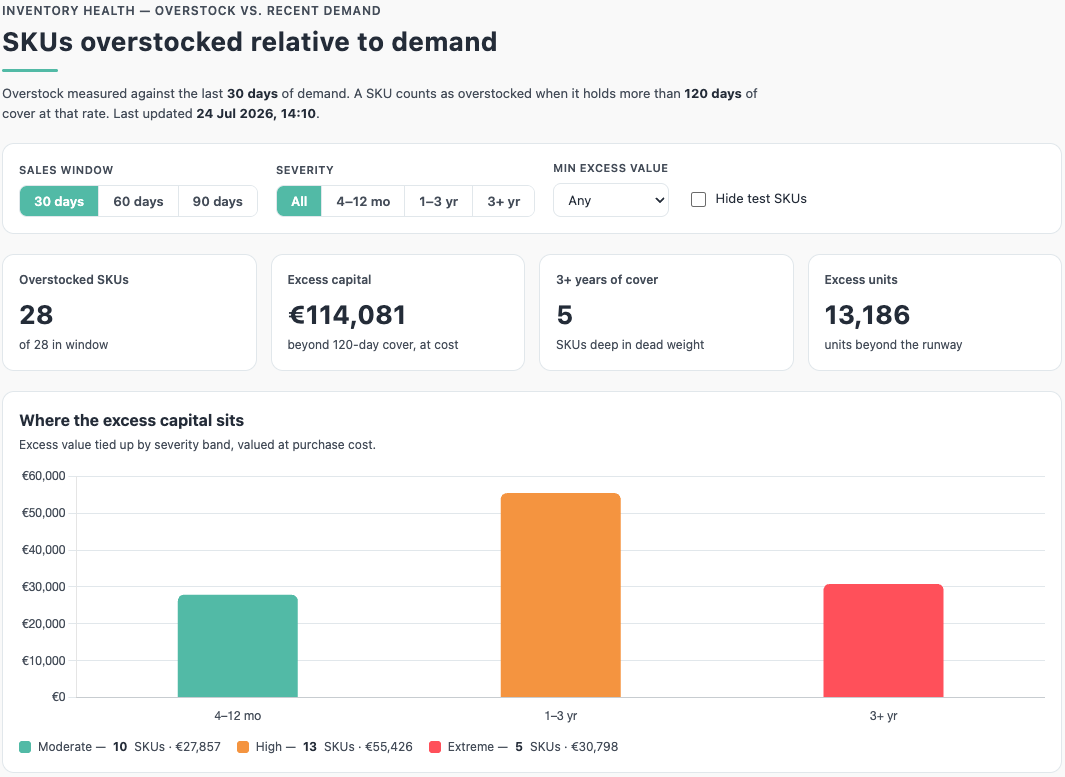Click 'beyond 120-day cover, at cost' caption
Screen dimensions: 1065x777
pyautogui.click(x=373, y=344)
